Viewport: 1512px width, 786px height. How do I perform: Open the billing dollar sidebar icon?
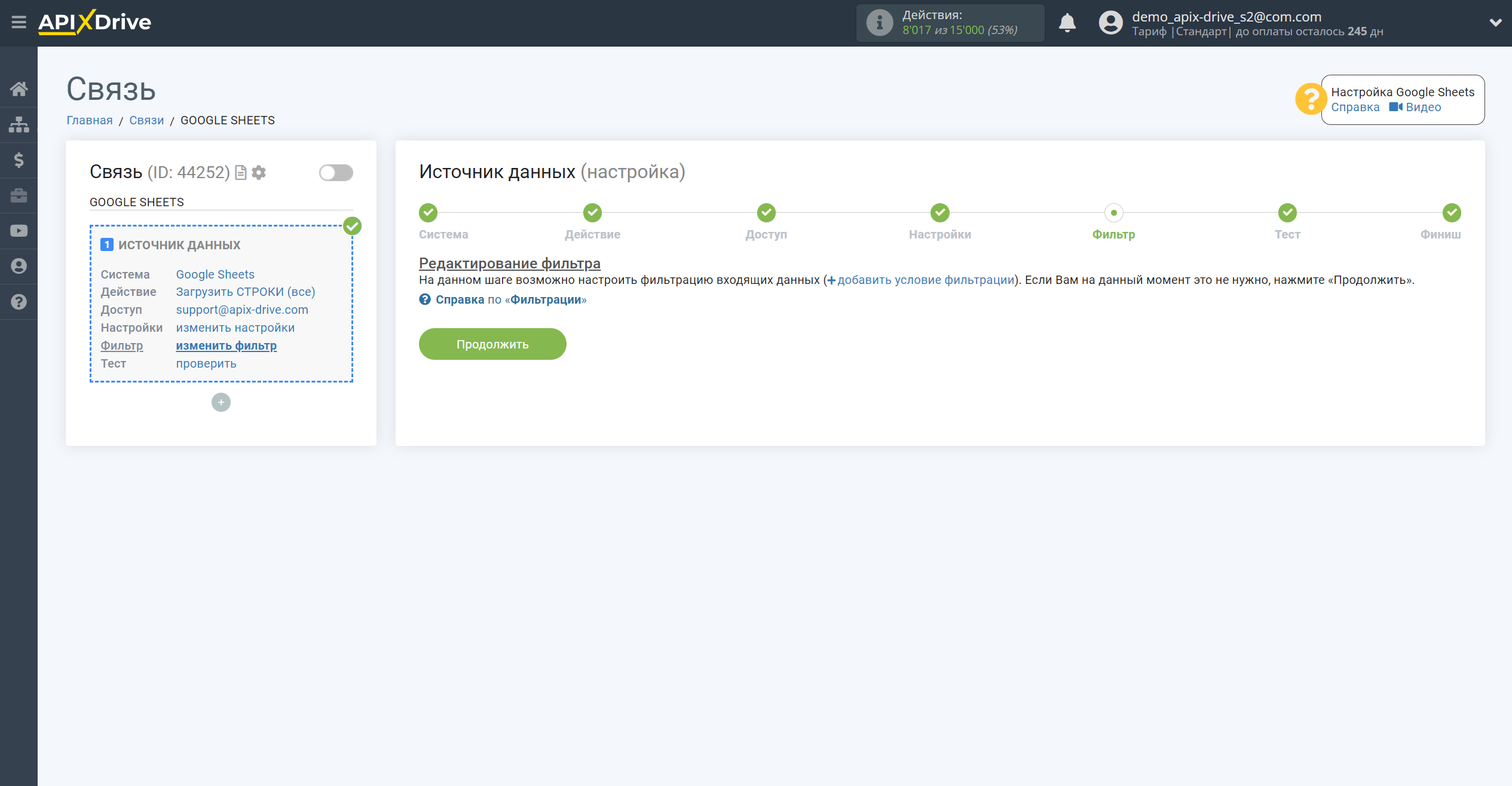pos(19,160)
